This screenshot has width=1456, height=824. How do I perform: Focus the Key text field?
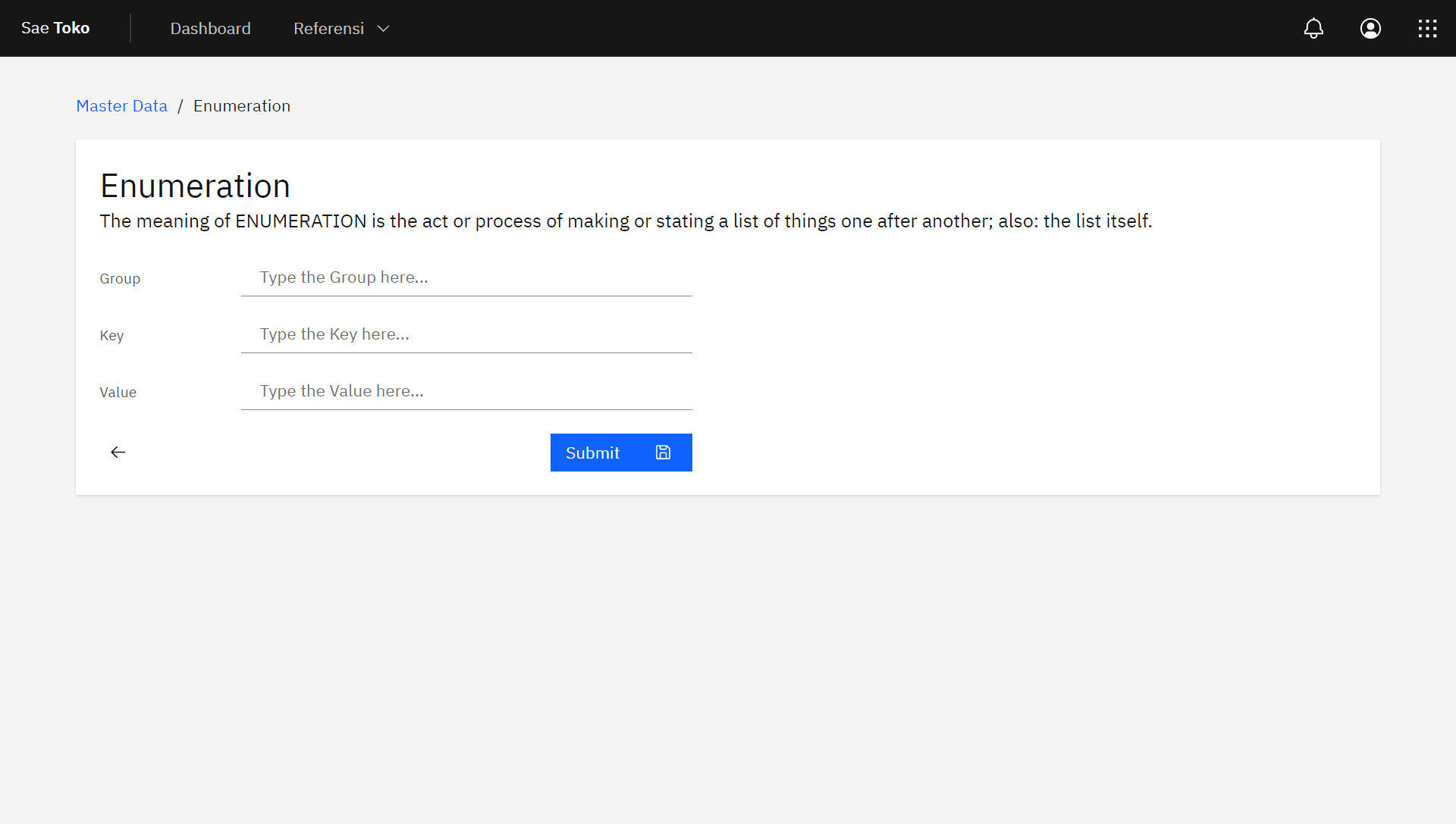tap(466, 334)
